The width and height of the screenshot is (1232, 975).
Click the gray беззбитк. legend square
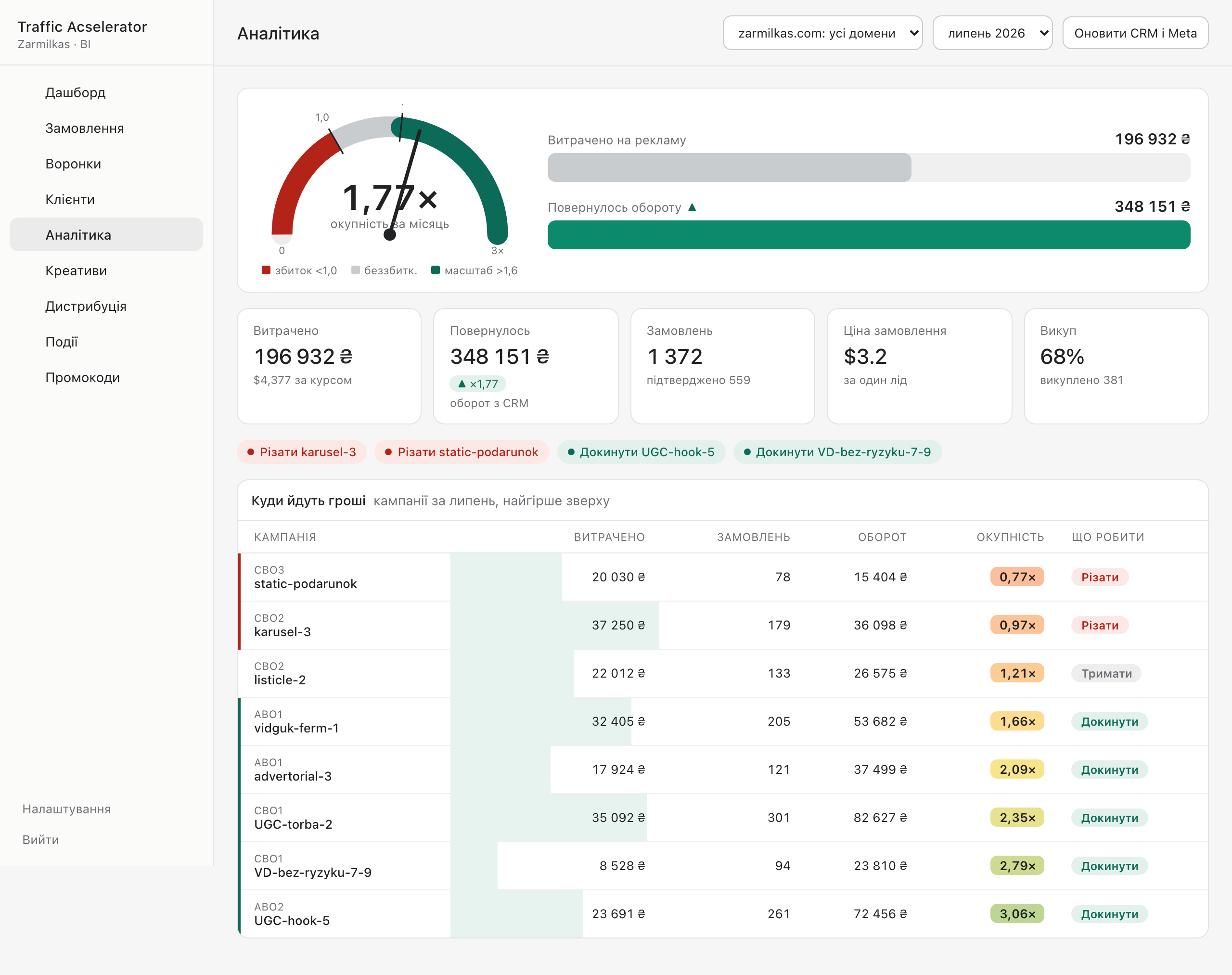356,270
